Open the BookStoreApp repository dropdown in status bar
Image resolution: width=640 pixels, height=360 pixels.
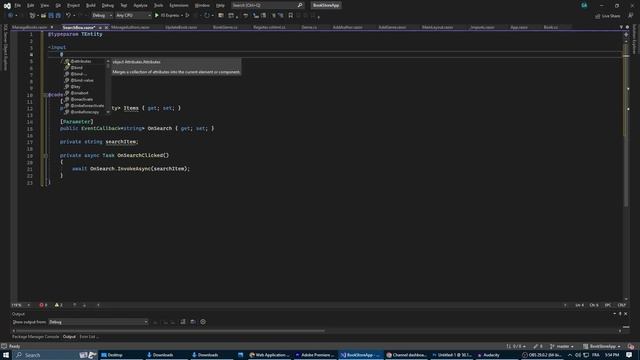602,346
